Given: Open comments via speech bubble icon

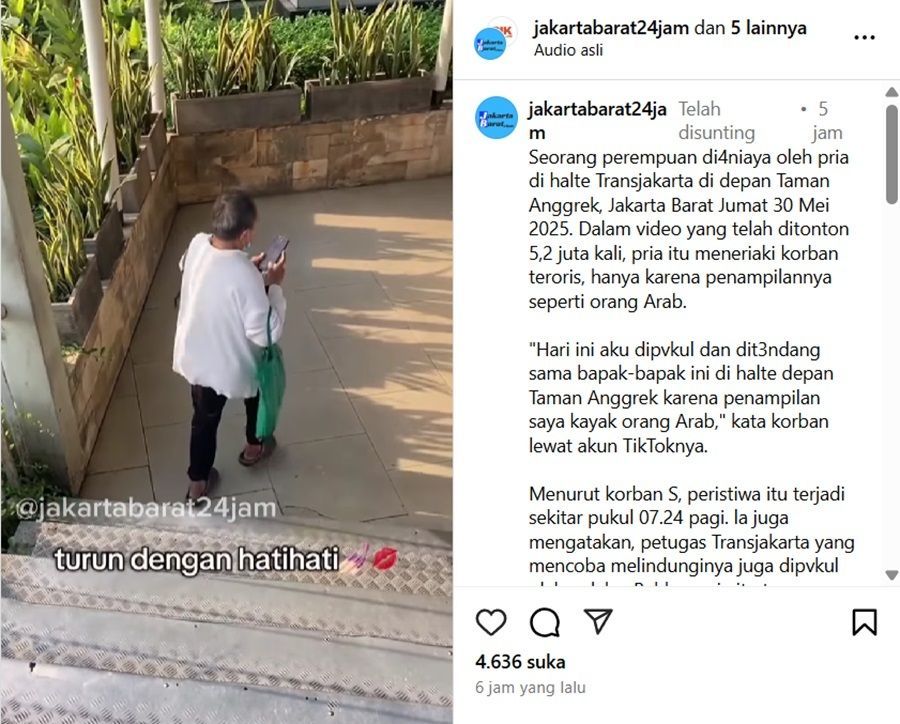Looking at the screenshot, I should 545,622.
